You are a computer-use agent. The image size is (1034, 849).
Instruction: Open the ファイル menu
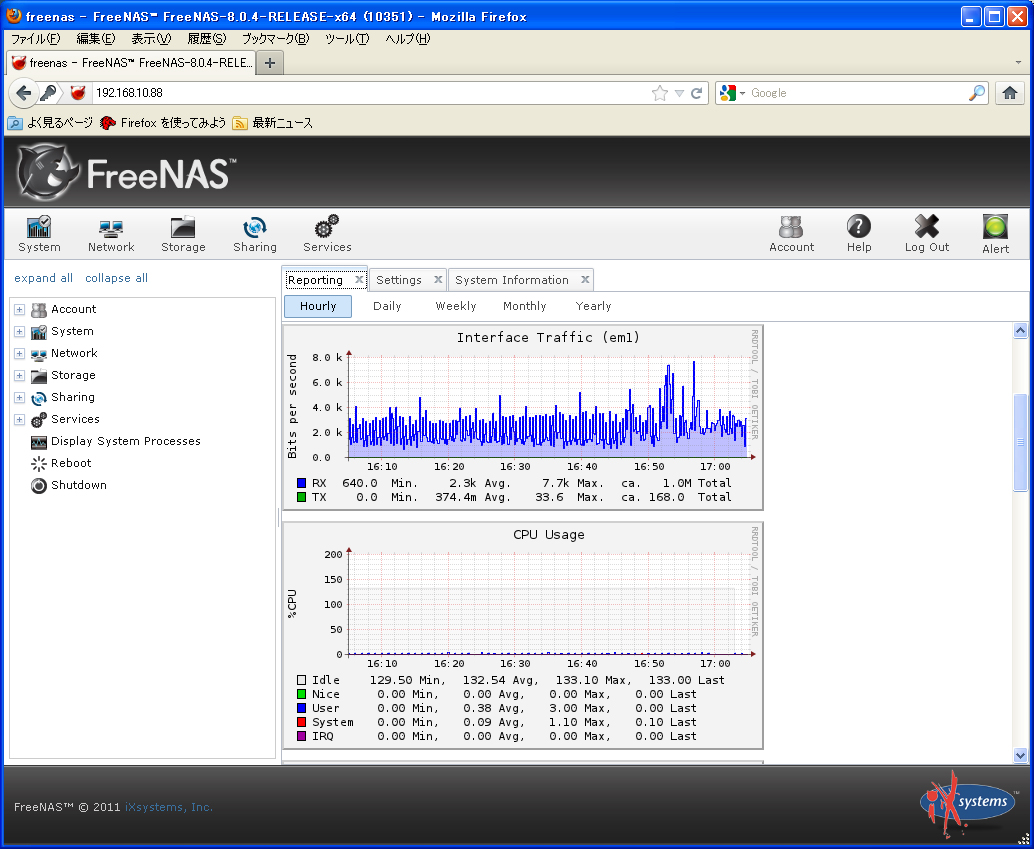click(36, 39)
